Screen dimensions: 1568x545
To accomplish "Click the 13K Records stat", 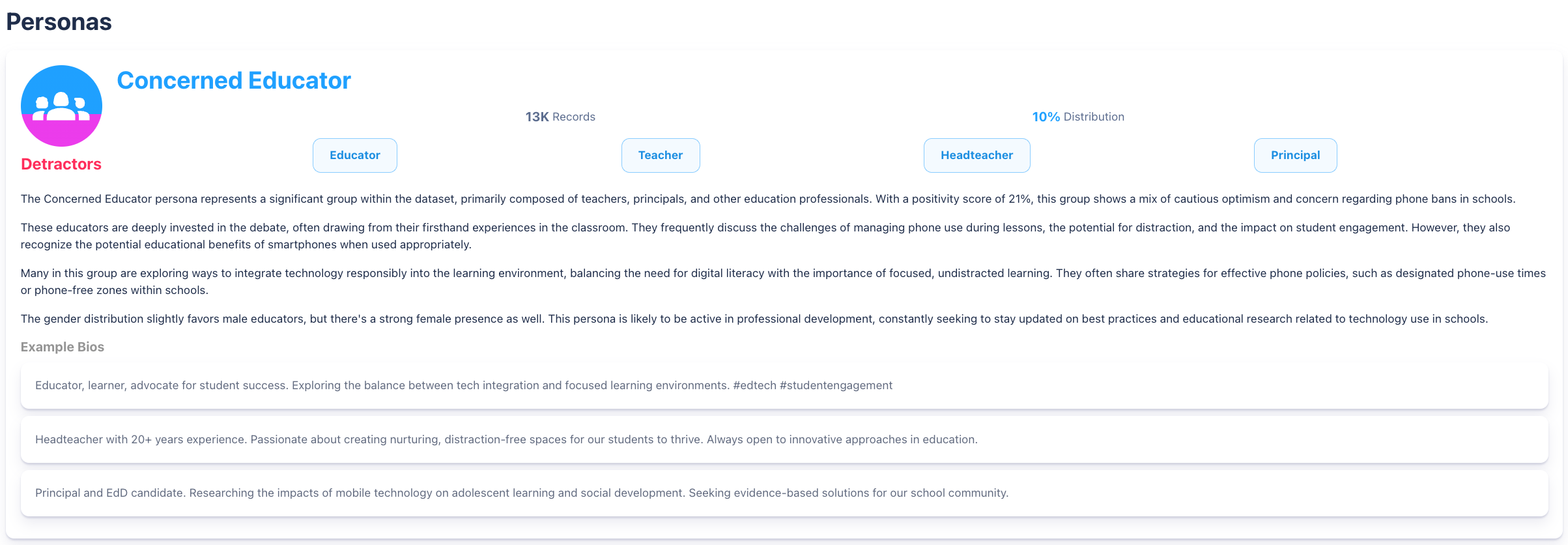I will [560, 117].
